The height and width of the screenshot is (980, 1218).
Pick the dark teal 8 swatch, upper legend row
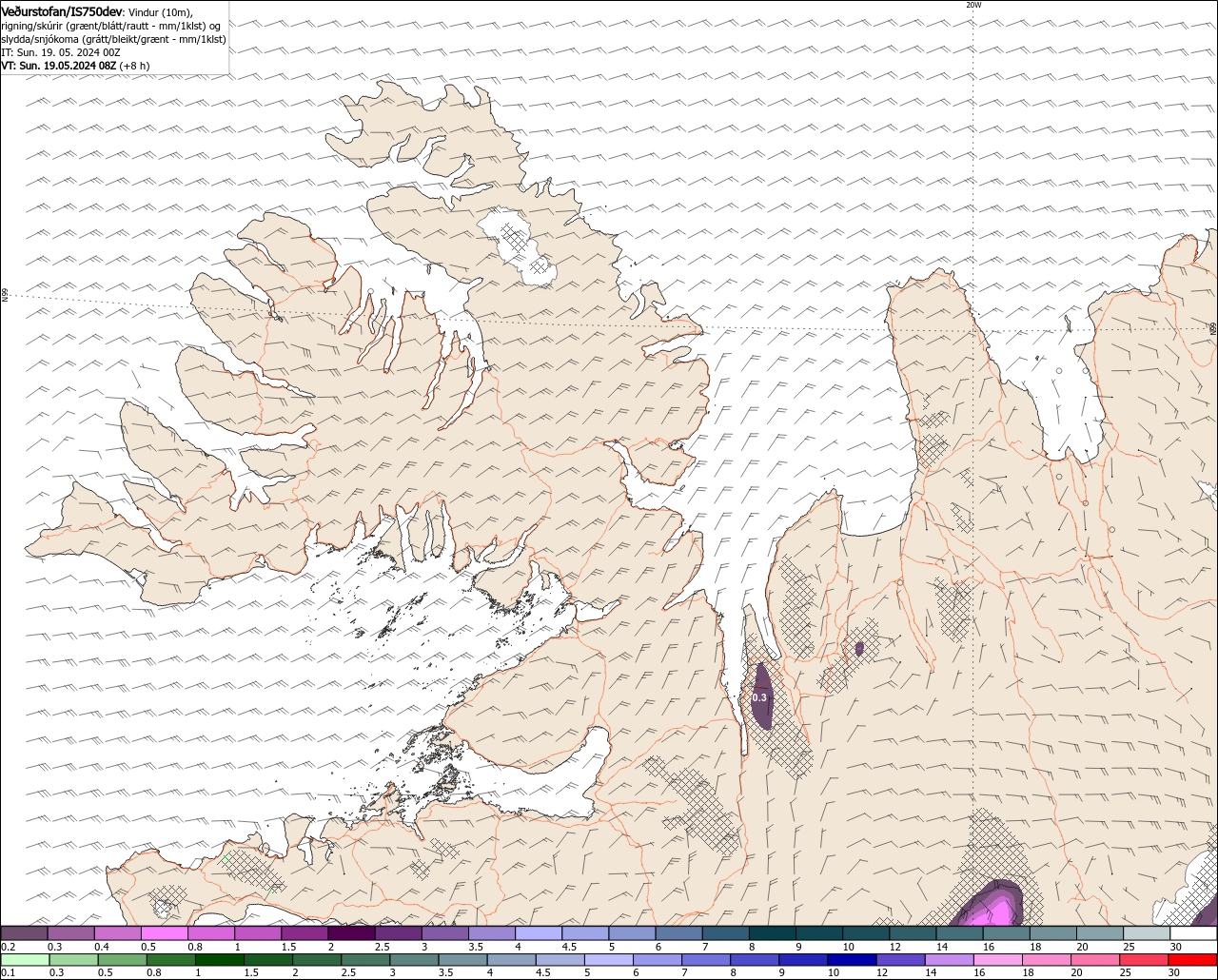[x=773, y=933]
